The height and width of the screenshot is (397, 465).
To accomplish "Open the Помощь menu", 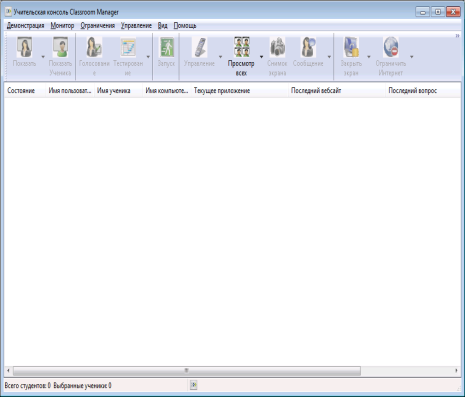I will [x=185, y=25].
